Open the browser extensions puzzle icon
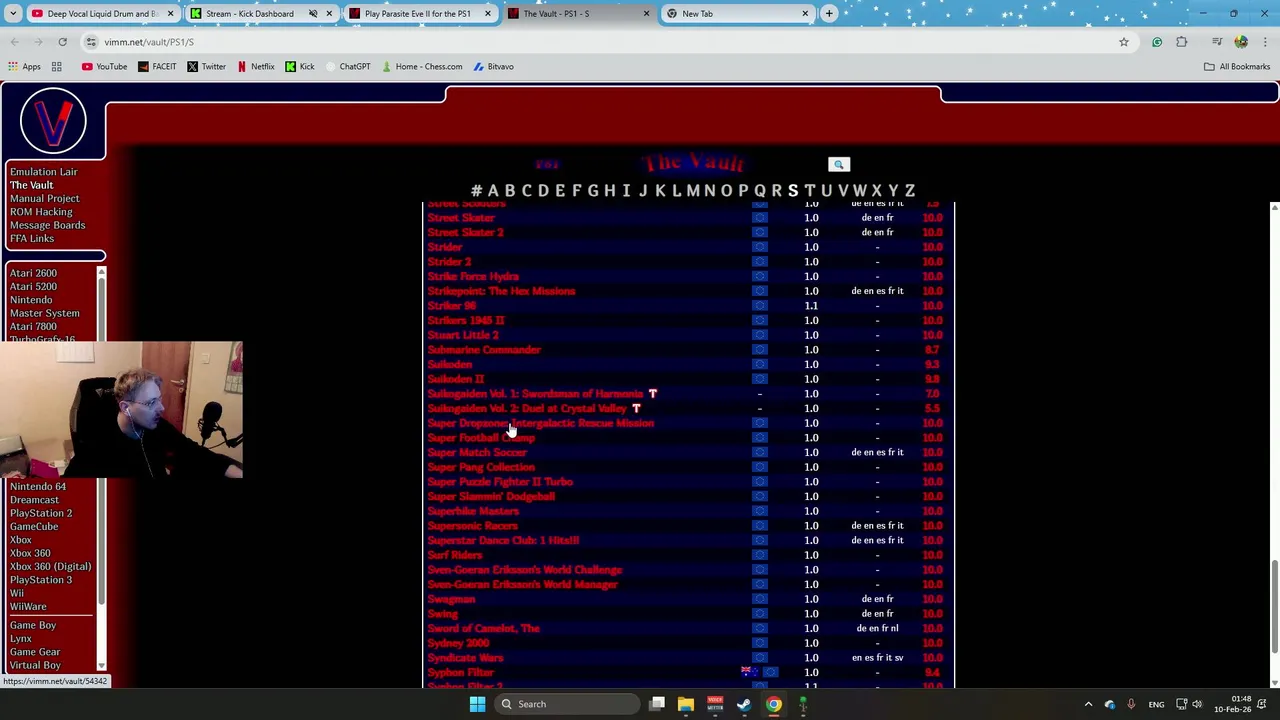The height and width of the screenshot is (720, 1280). pos(1182,42)
